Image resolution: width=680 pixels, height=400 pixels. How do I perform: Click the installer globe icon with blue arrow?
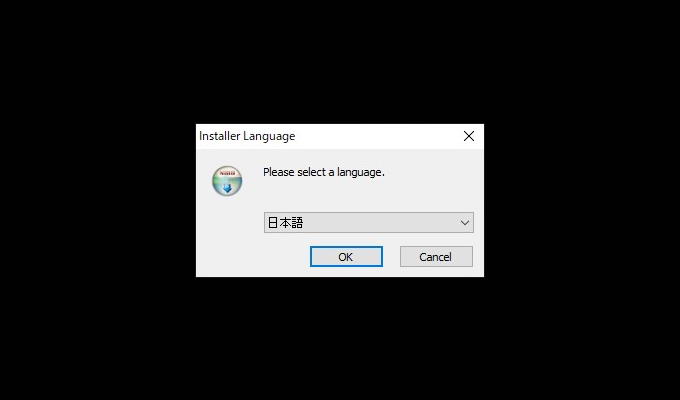(227, 180)
